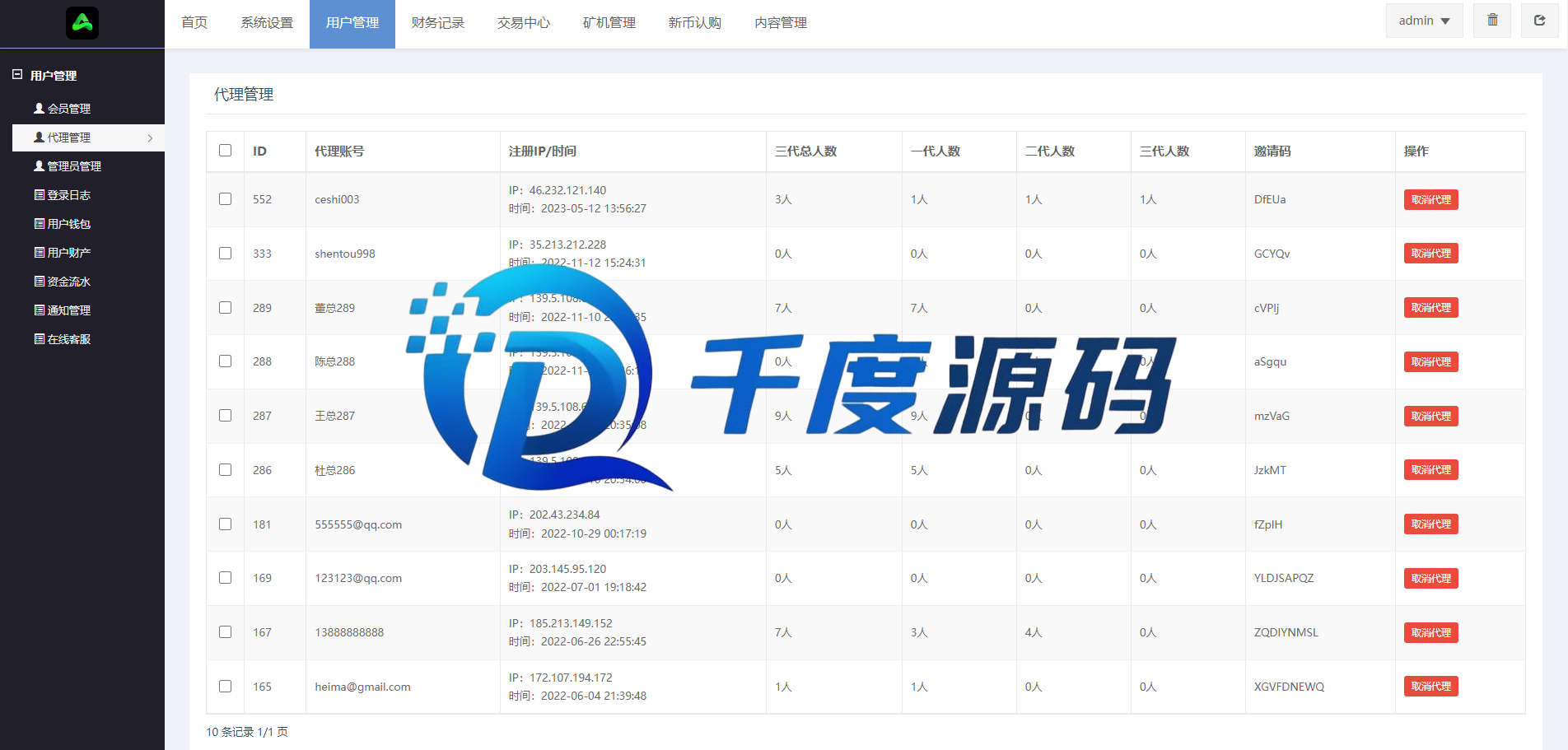The height and width of the screenshot is (750, 1568).
Task: Open 新币认购 tab
Action: pos(695,23)
